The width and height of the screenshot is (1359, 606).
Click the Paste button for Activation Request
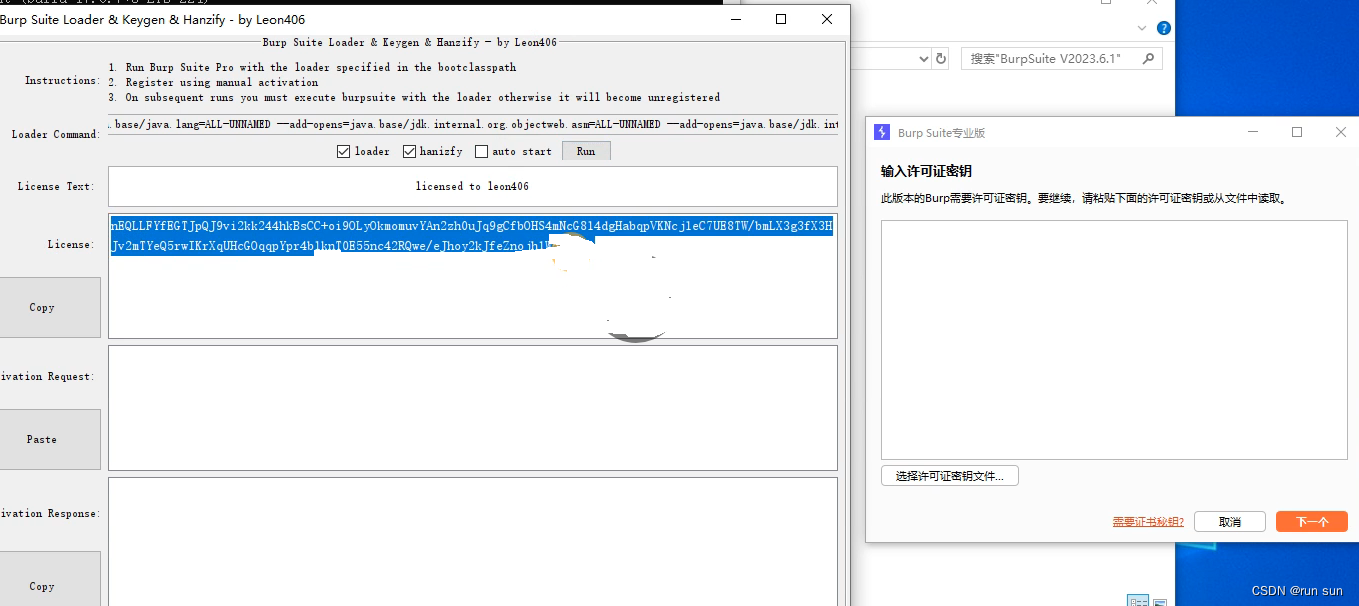click(42, 439)
